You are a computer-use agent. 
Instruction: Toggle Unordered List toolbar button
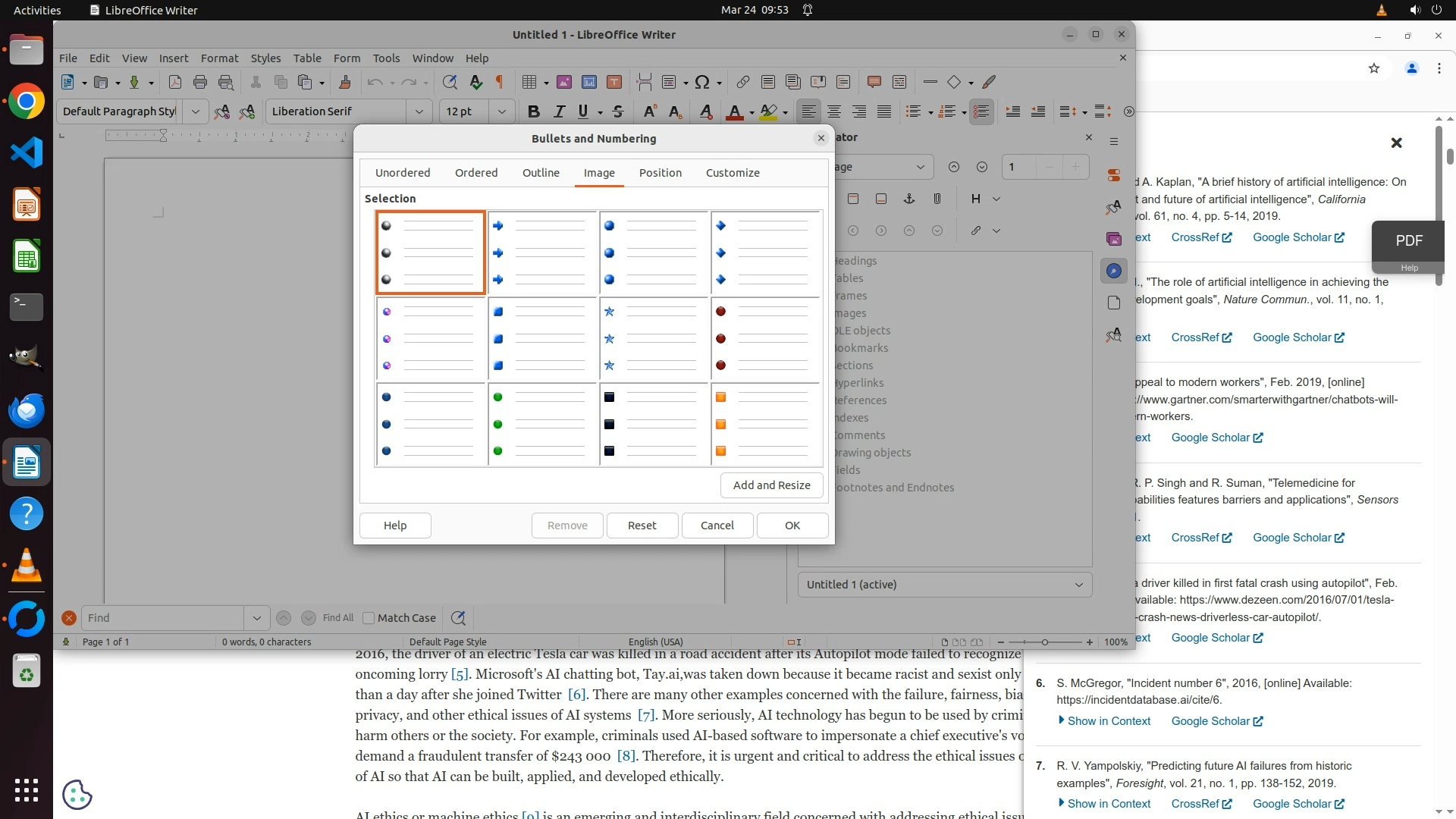tap(913, 111)
